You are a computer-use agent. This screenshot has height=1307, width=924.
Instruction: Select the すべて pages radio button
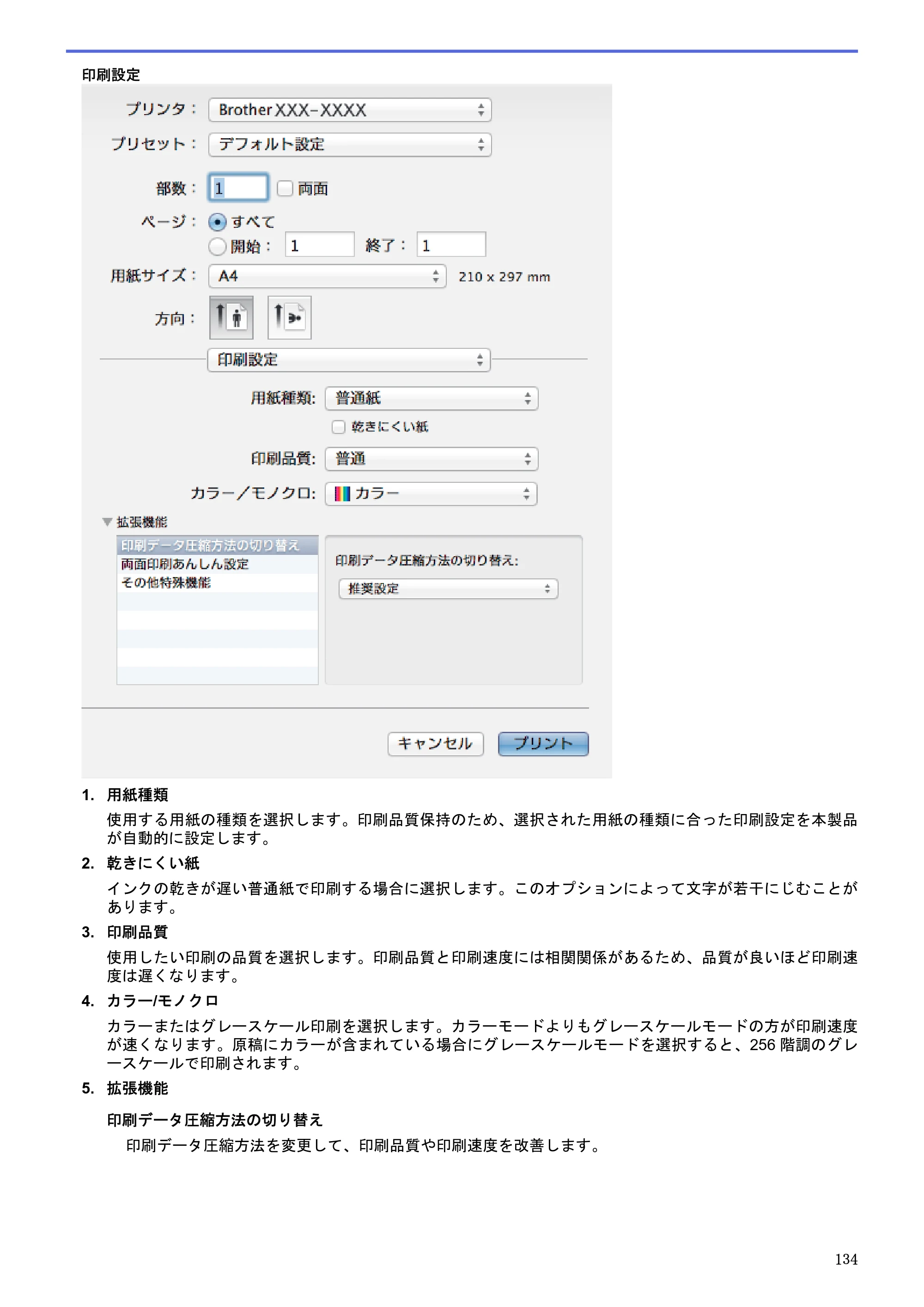[x=218, y=222]
